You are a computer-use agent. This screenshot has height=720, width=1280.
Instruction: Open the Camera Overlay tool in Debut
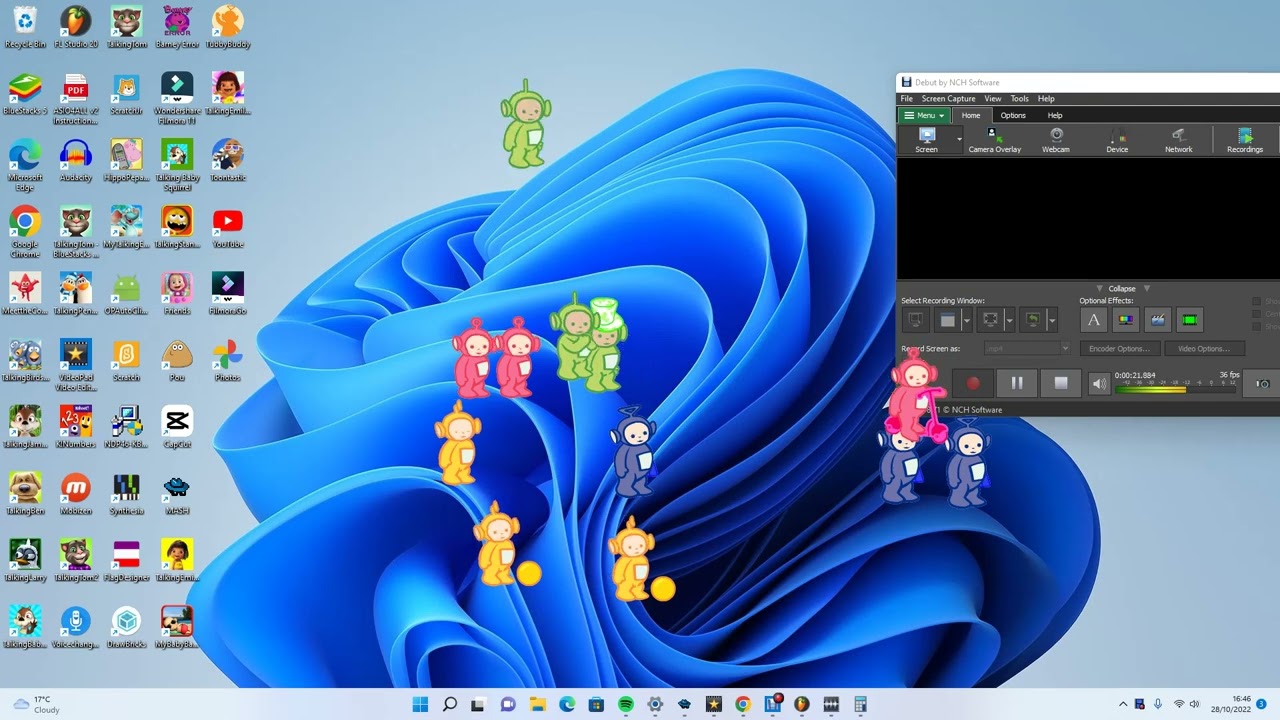[994, 140]
